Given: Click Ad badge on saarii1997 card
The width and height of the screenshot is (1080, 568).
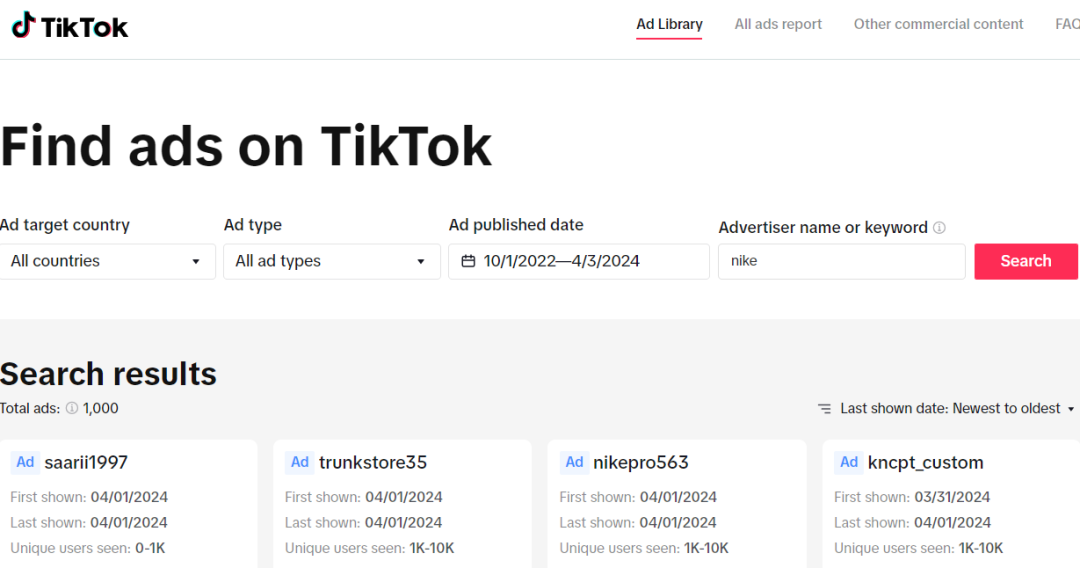Looking at the screenshot, I should point(25,462).
